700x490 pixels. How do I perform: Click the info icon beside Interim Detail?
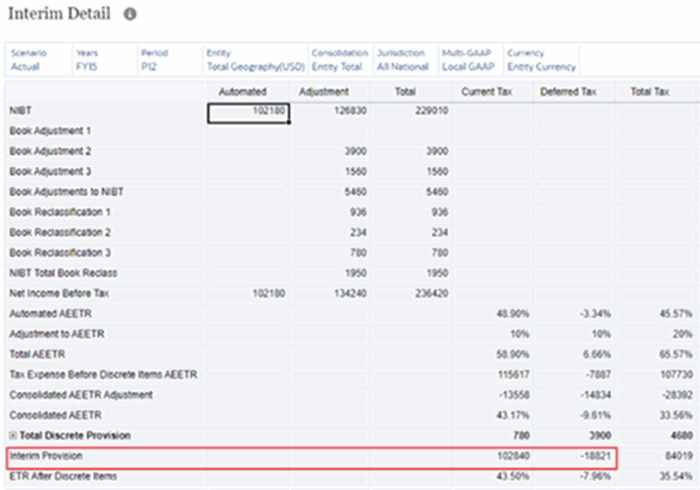(x=130, y=14)
